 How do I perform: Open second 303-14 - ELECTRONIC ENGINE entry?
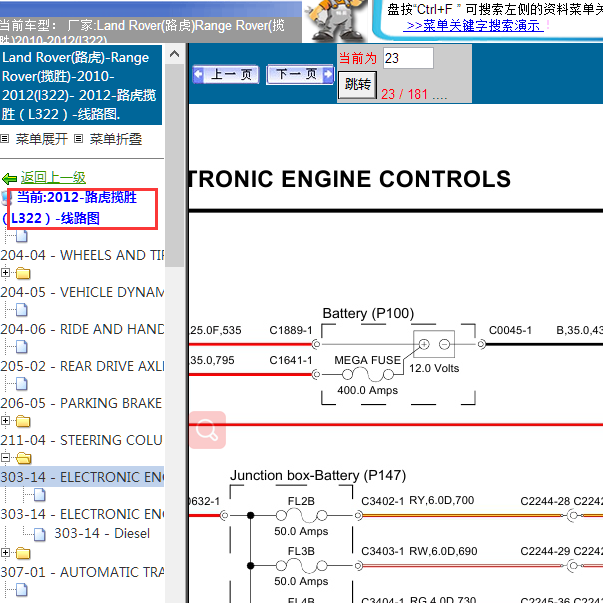pos(82,514)
